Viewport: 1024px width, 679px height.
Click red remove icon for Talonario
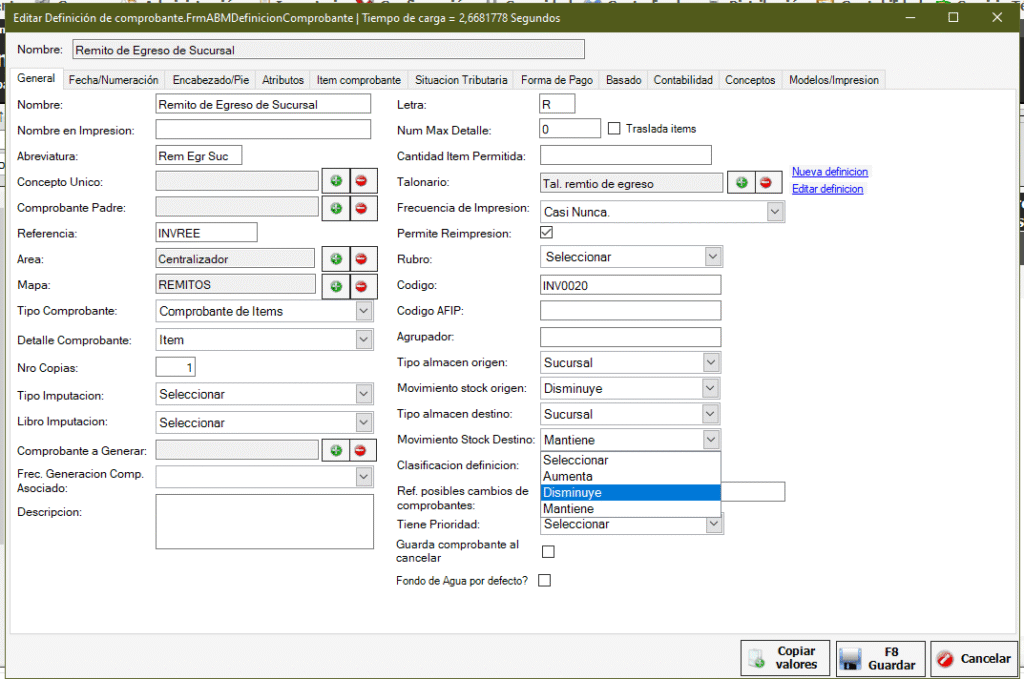pyautogui.click(x=766, y=182)
